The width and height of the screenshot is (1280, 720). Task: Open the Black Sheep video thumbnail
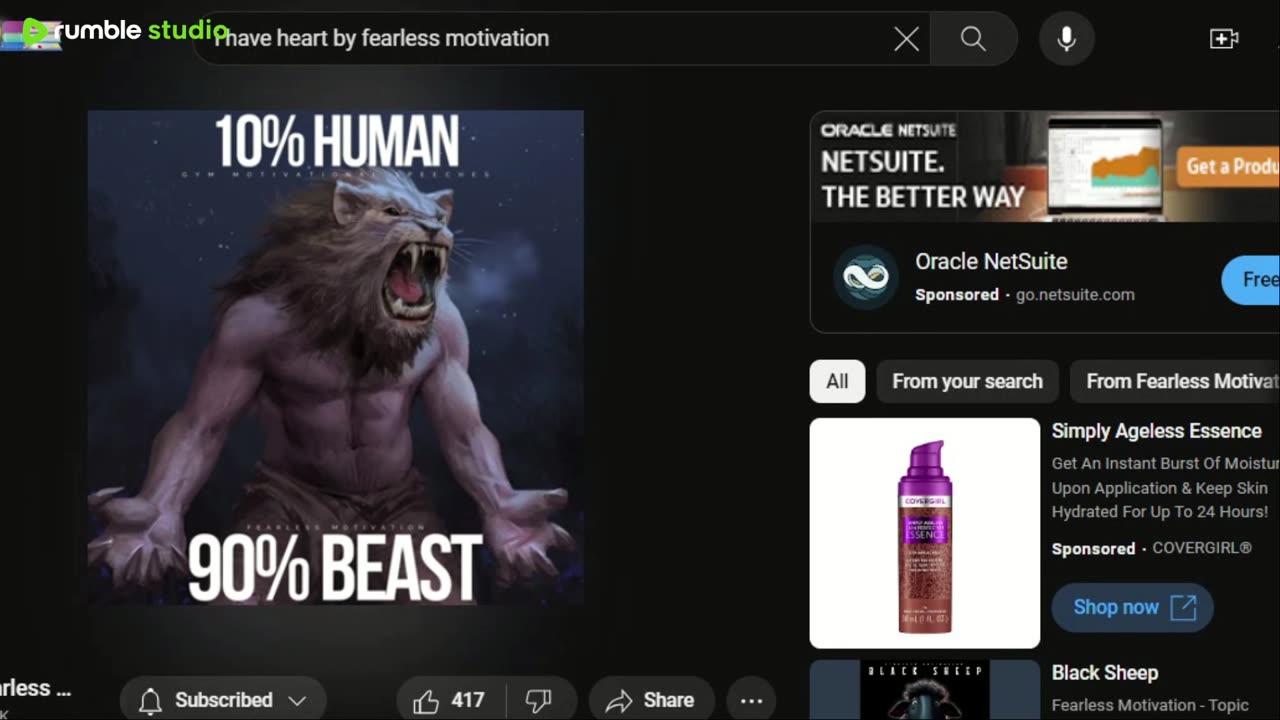tap(925, 690)
